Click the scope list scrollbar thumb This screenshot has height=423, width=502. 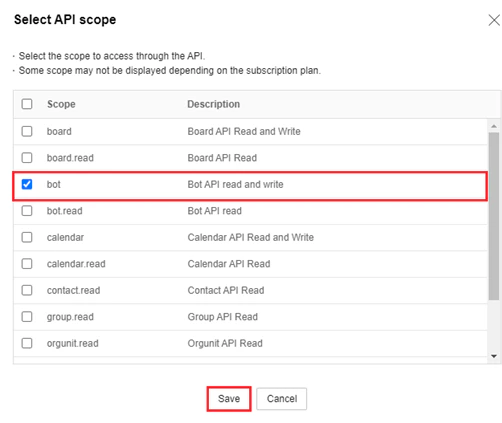494,216
